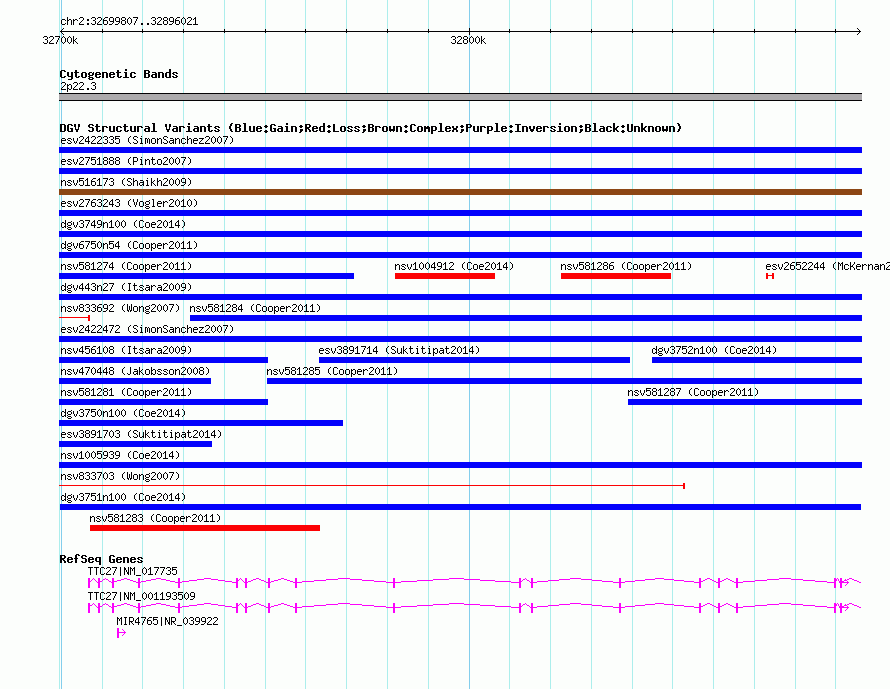Click the chr2:32699807..32896021 position label

(x=129, y=21)
